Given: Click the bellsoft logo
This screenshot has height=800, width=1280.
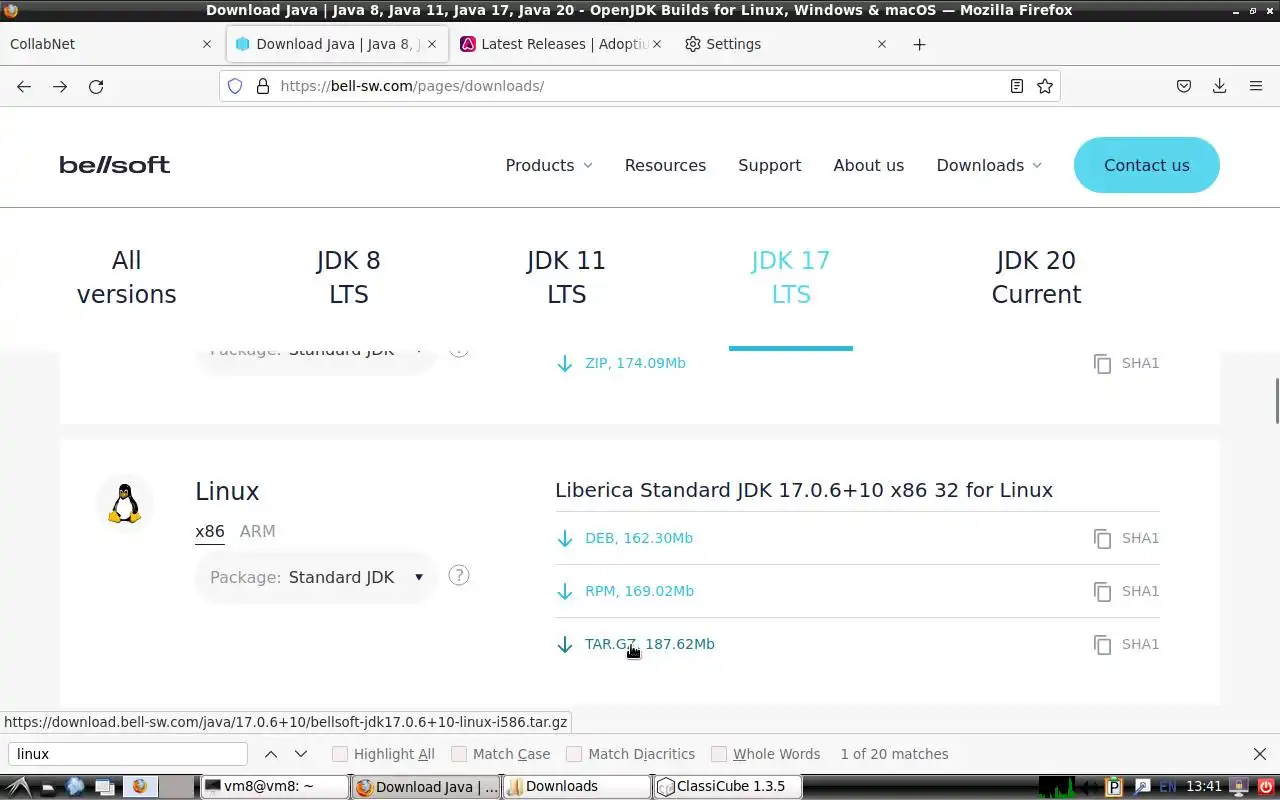Looking at the screenshot, I should pos(114,165).
